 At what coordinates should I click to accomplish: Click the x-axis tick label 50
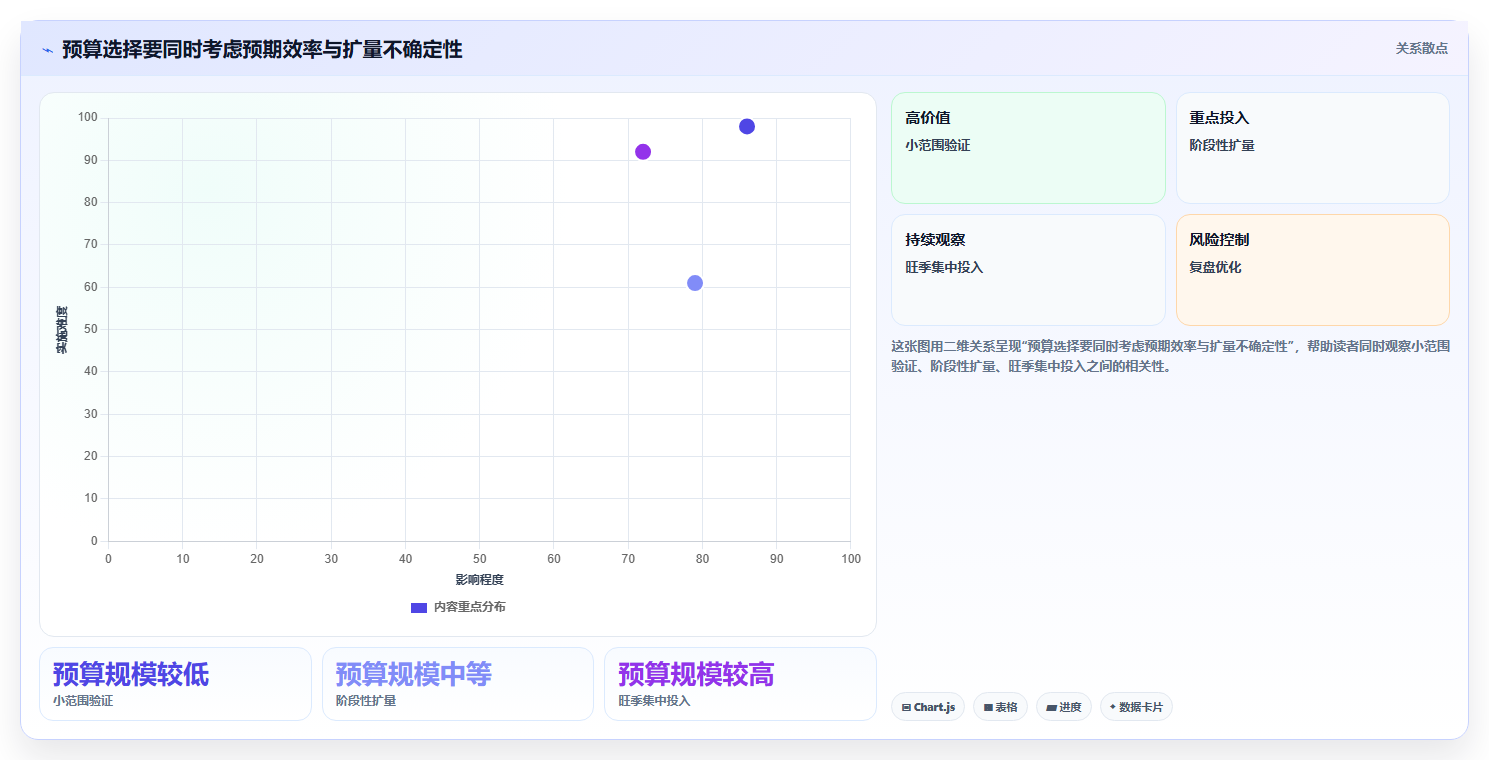(479, 559)
